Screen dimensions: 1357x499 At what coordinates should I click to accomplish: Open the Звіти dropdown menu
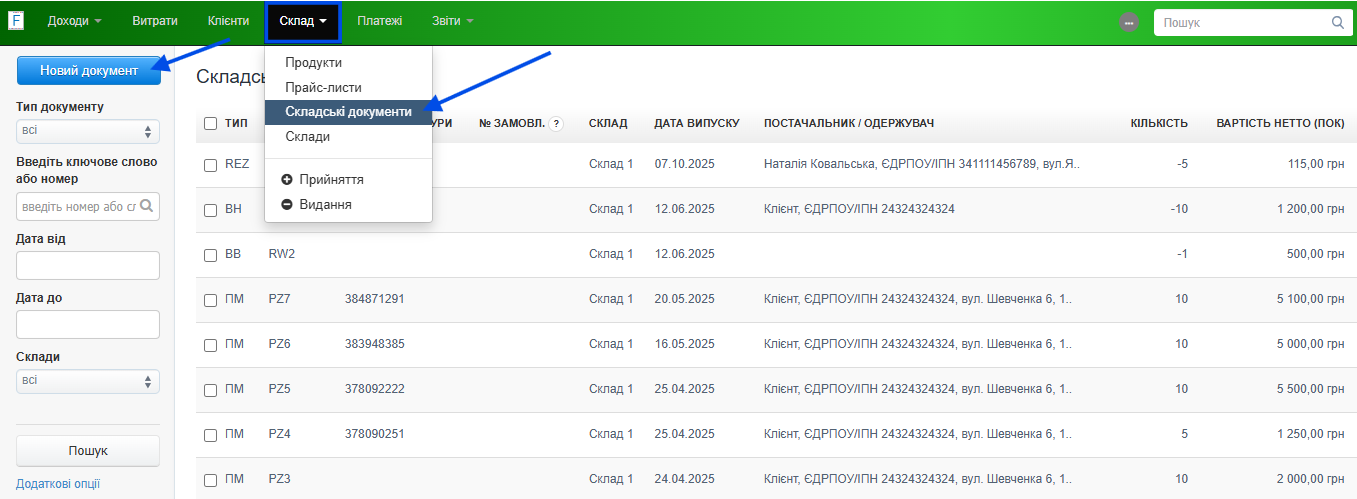tap(453, 21)
